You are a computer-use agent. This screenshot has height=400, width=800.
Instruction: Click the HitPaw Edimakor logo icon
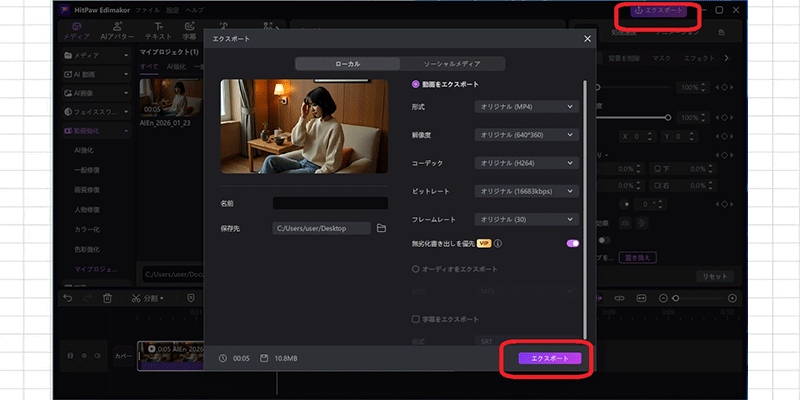coord(64,10)
